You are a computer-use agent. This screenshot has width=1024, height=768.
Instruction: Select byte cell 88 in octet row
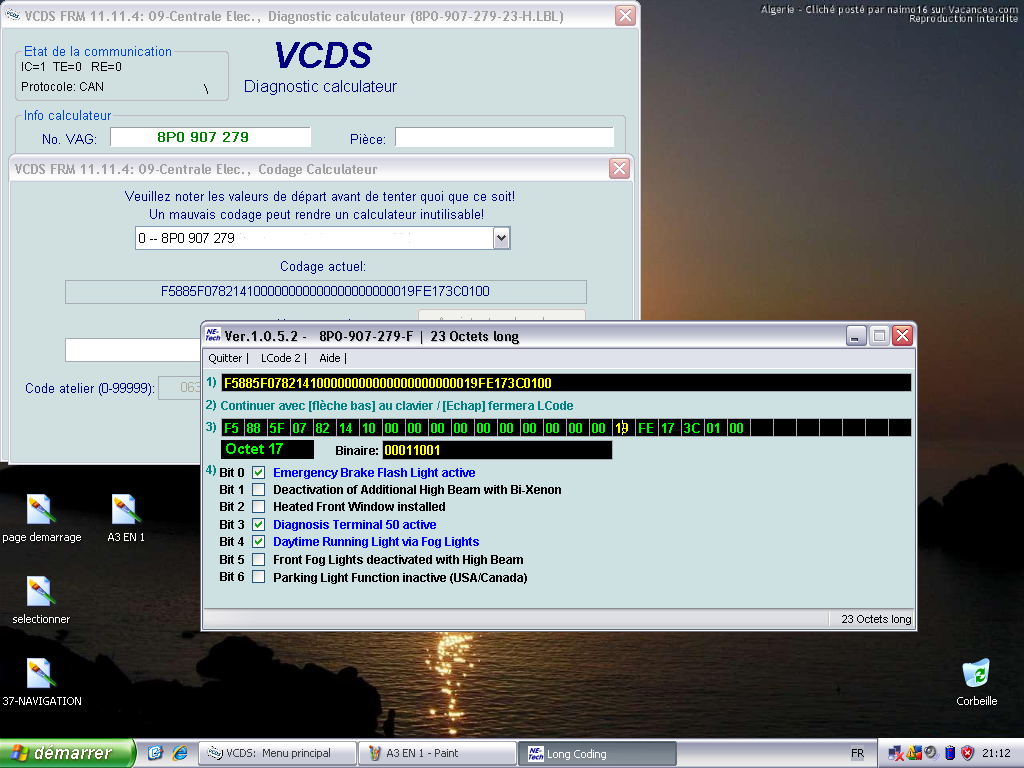(254, 428)
